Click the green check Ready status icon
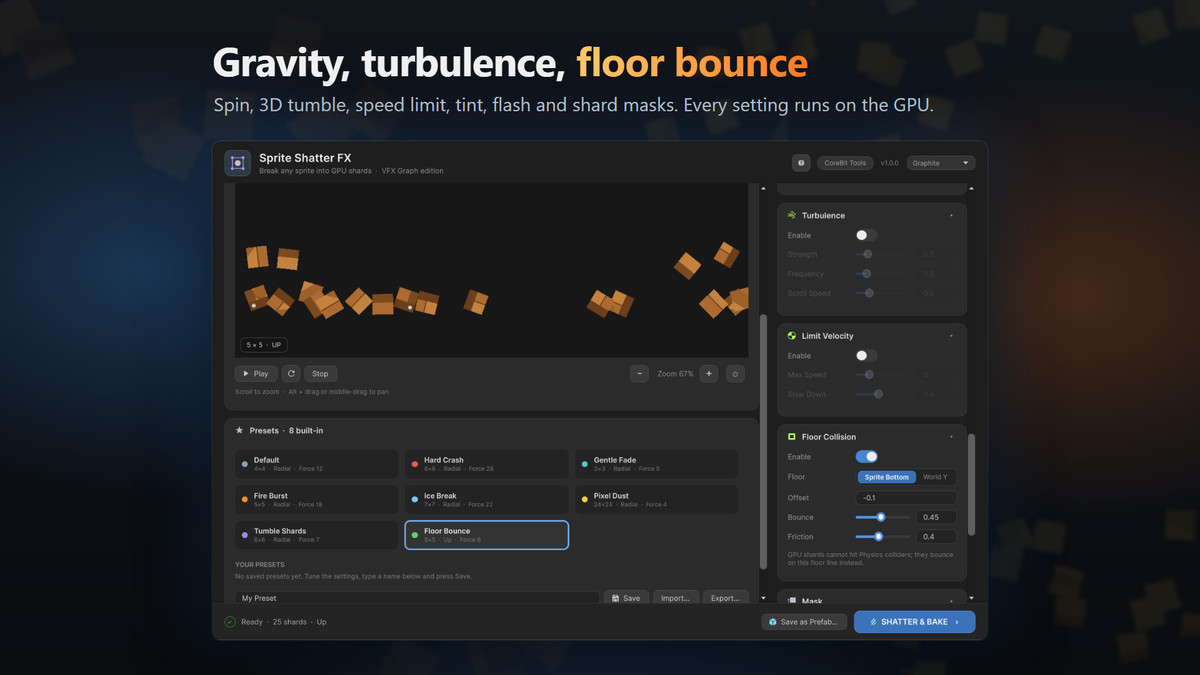 point(230,622)
